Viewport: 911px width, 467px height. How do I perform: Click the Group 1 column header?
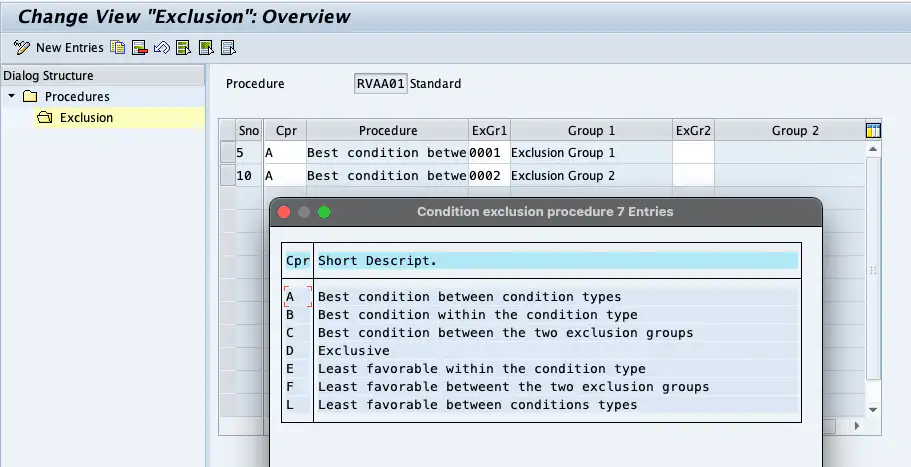(x=591, y=131)
